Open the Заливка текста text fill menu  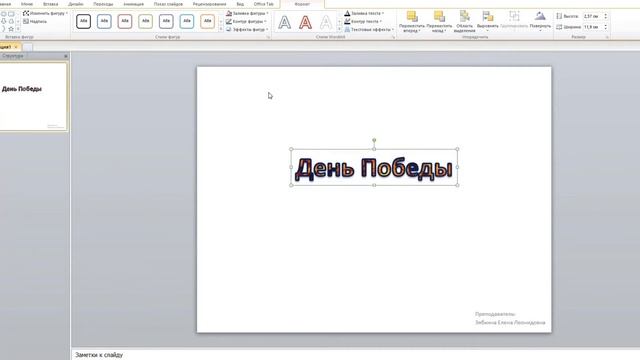click(364, 13)
